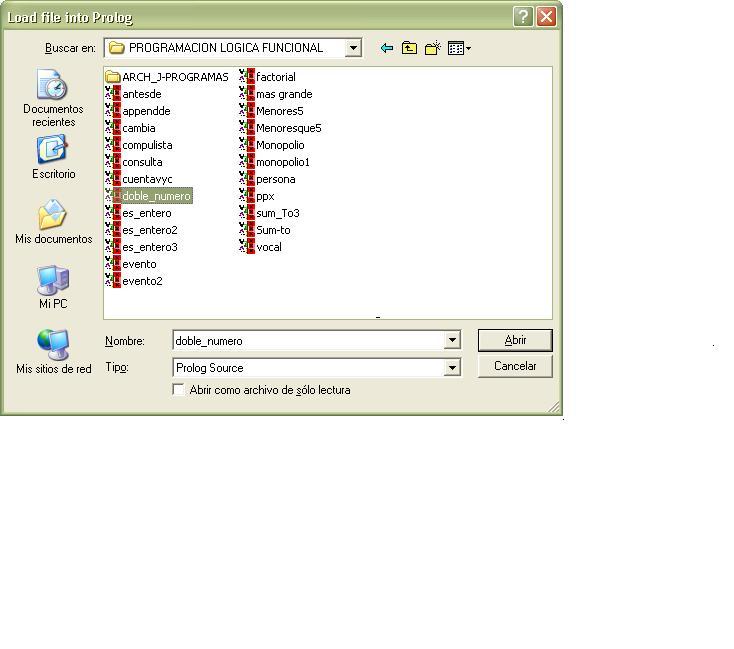The image size is (734, 649).
Task: Open Documentos recientes in places bar
Action: pyautogui.click(x=53, y=98)
